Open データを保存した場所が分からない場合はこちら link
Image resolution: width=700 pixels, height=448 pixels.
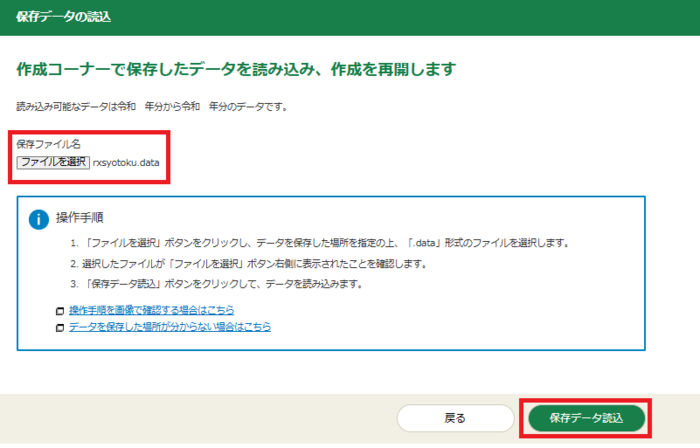[x=170, y=327]
